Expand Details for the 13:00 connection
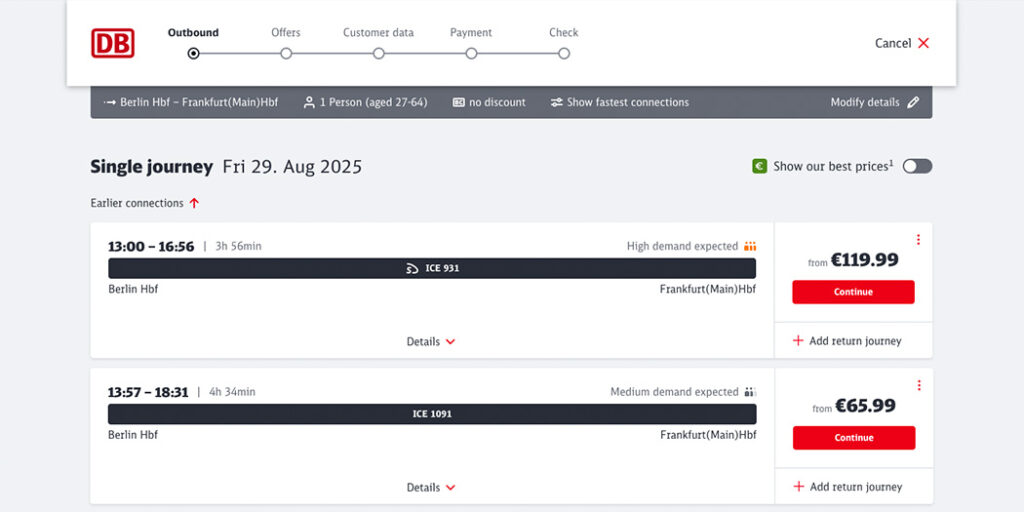 (x=431, y=342)
